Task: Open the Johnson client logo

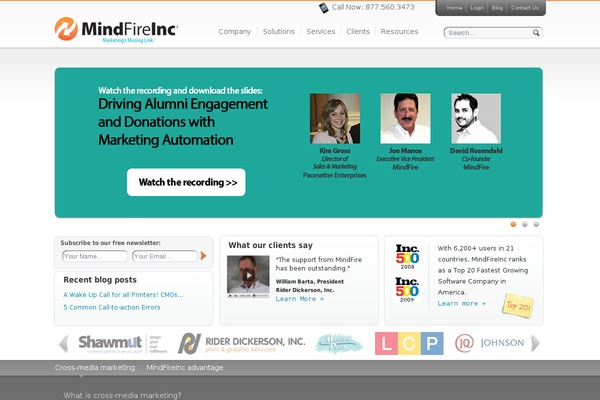Action: pyautogui.click(x=489, y=343)
